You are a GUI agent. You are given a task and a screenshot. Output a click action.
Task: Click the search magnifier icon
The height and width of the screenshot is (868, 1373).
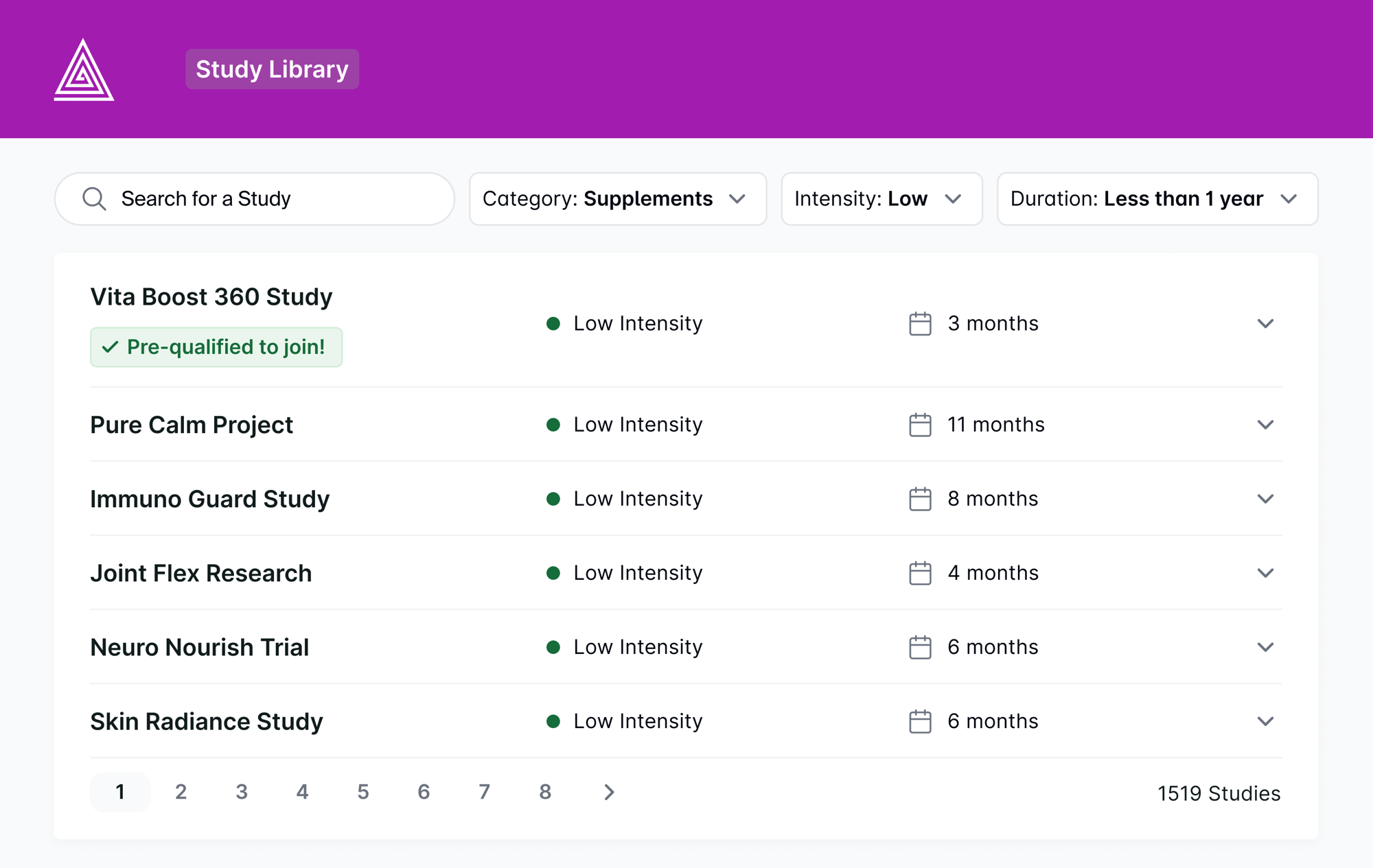pos(93,198)
